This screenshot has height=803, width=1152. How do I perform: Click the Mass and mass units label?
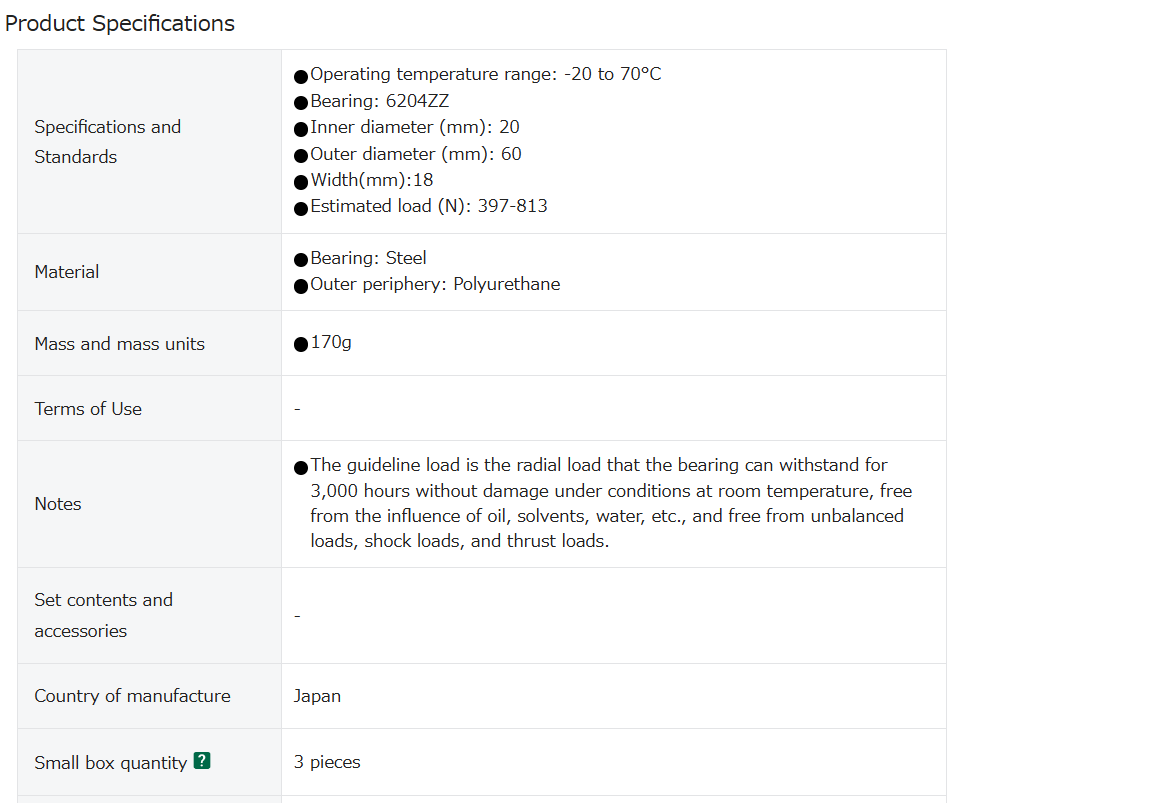119,344
